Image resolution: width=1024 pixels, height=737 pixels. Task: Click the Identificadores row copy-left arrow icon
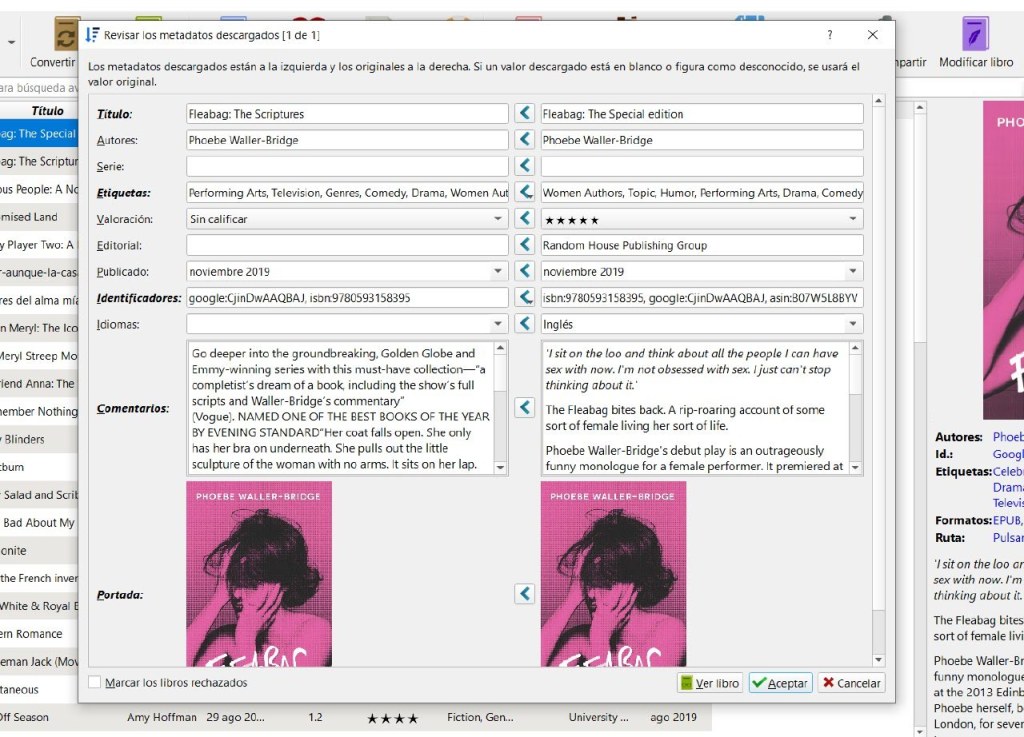click(525, 297)
